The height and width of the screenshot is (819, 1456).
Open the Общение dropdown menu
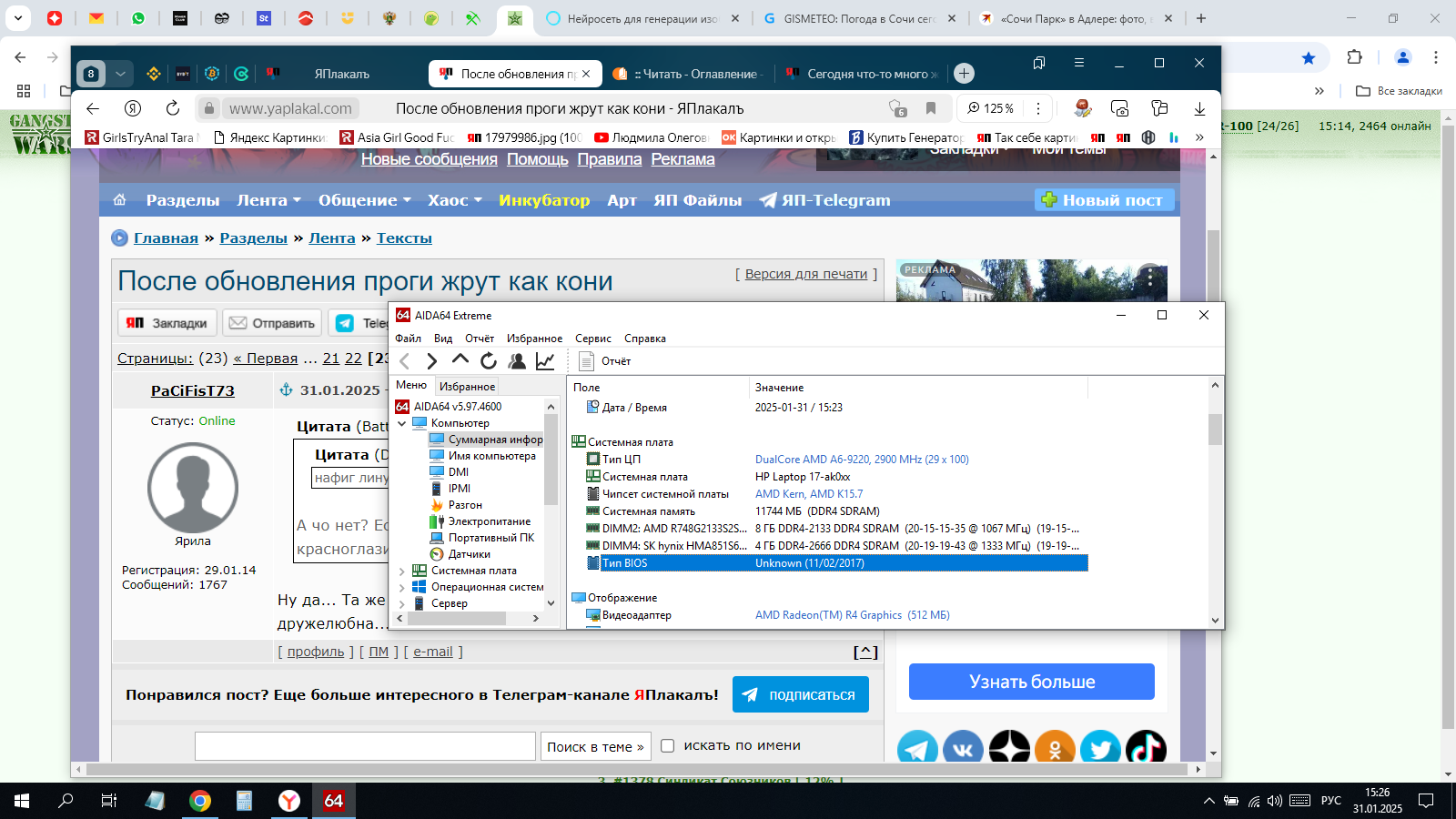click(x=364, y=200)
